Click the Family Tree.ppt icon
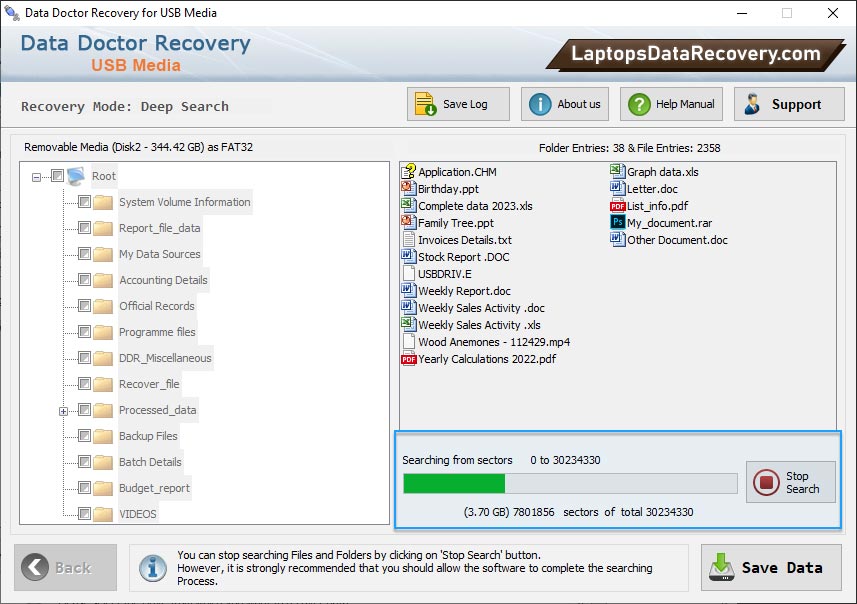857x604 pixels. click(x=408, y=222)
